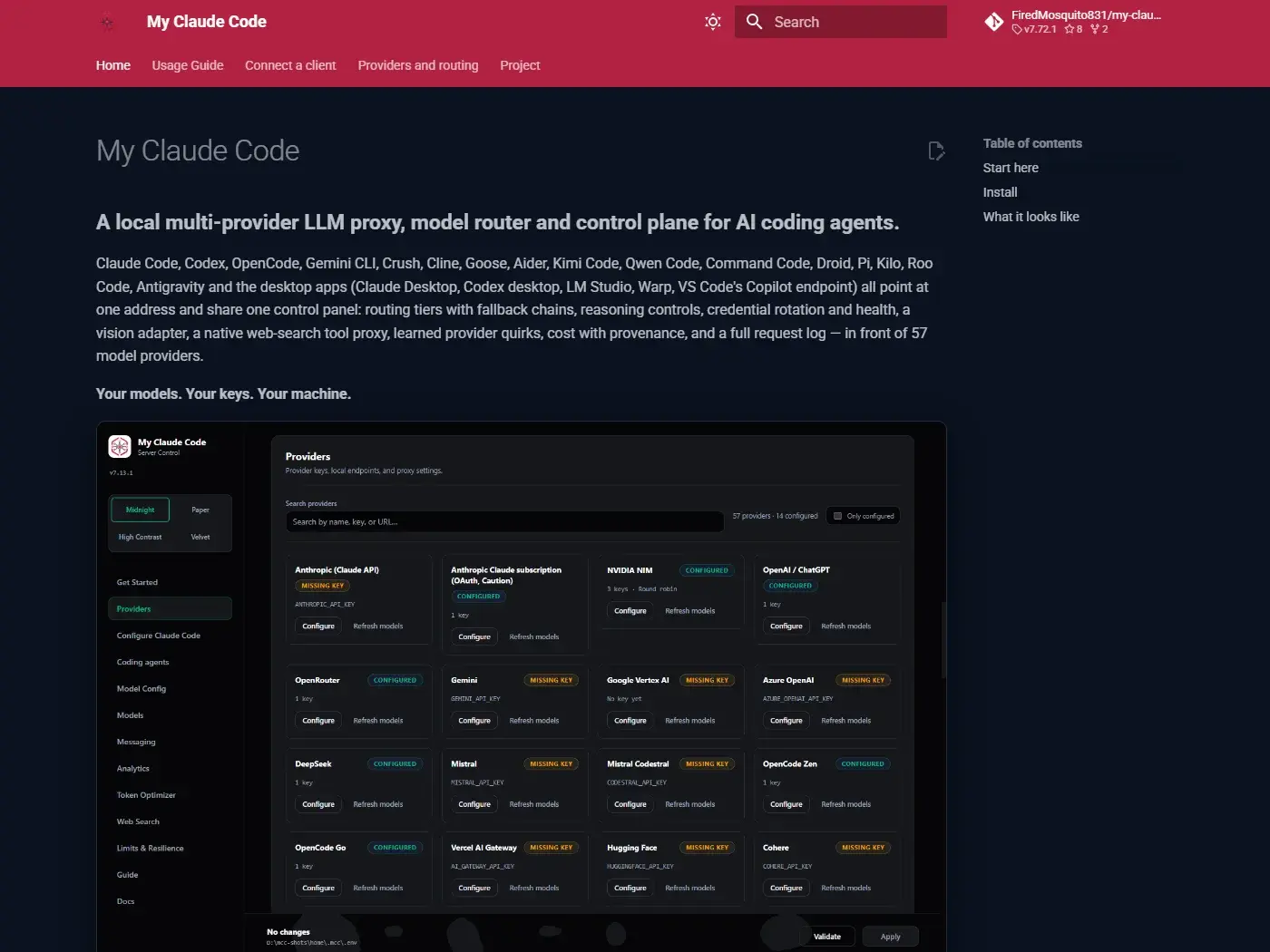The height and width of the screenshot is (952, 1270).
Task: Toggle Only configured checkbox in screenshot
Action: click(837, 516)
